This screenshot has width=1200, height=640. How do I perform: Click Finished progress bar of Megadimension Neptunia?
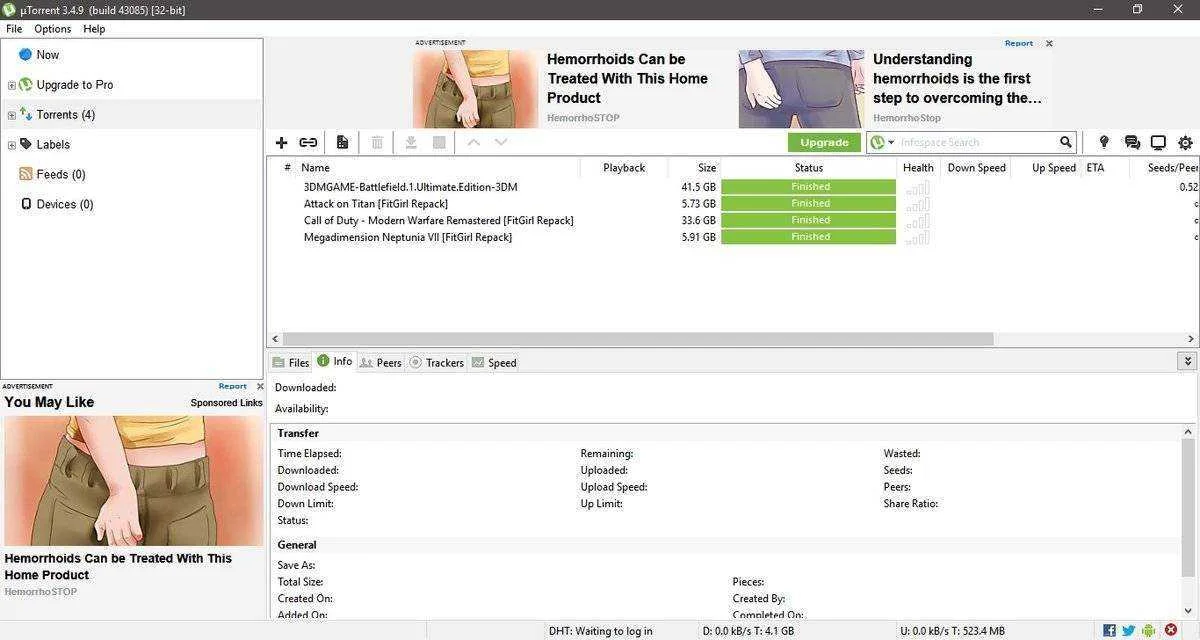click(809, 237)
